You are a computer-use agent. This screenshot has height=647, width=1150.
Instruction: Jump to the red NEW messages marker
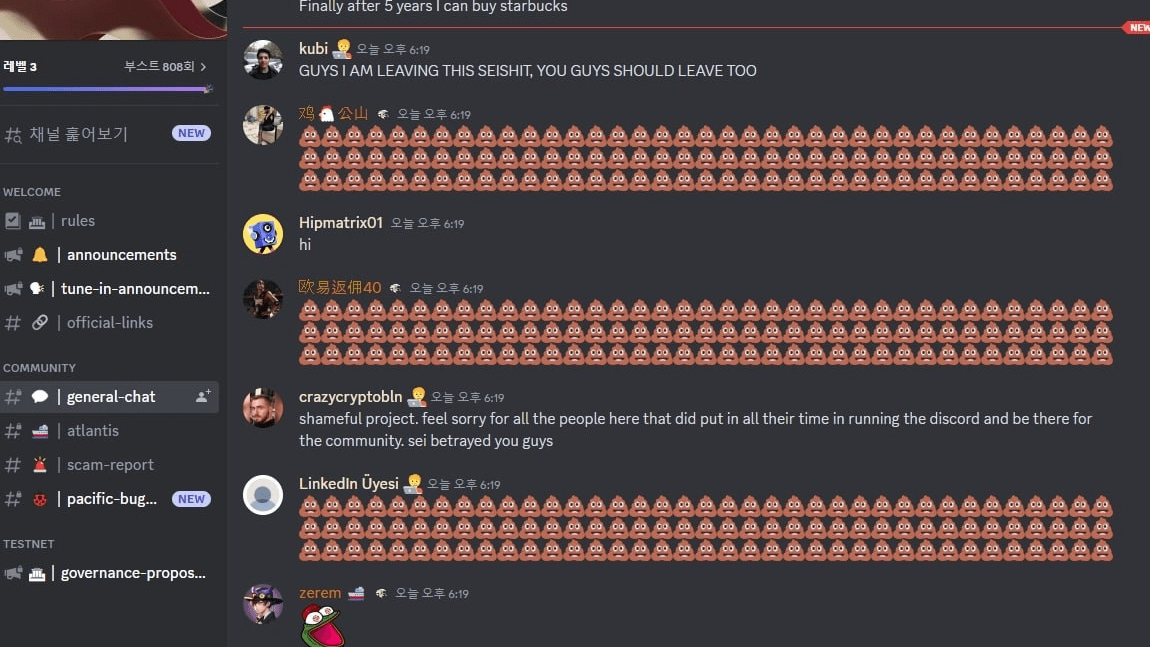point(1137,28)
